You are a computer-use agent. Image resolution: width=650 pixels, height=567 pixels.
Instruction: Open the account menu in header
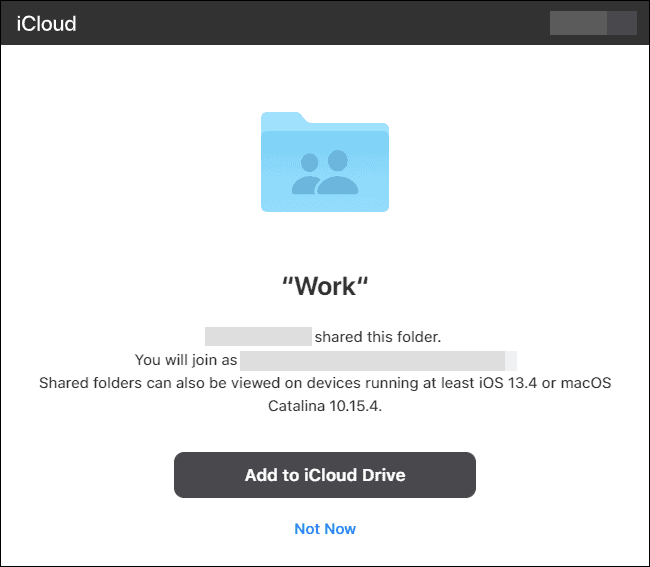(593, 23)
